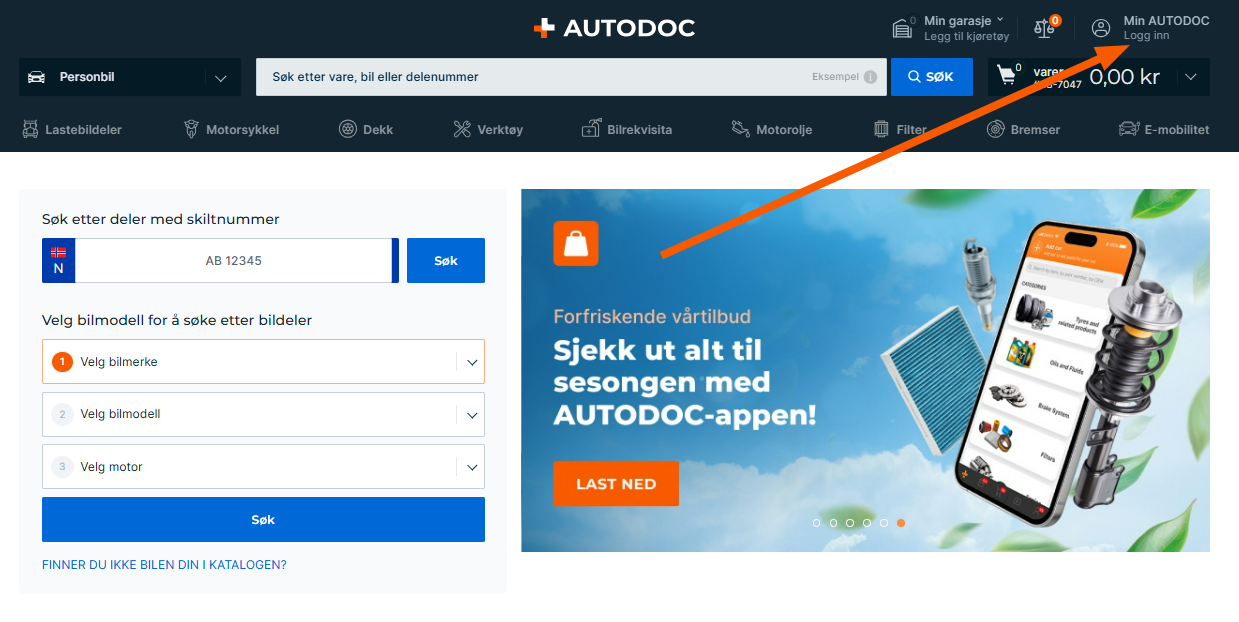The width and height of the screenshot is (1239, 622).
Task: Click the orange shopping bag icon in banner
Action: [576, 243]
